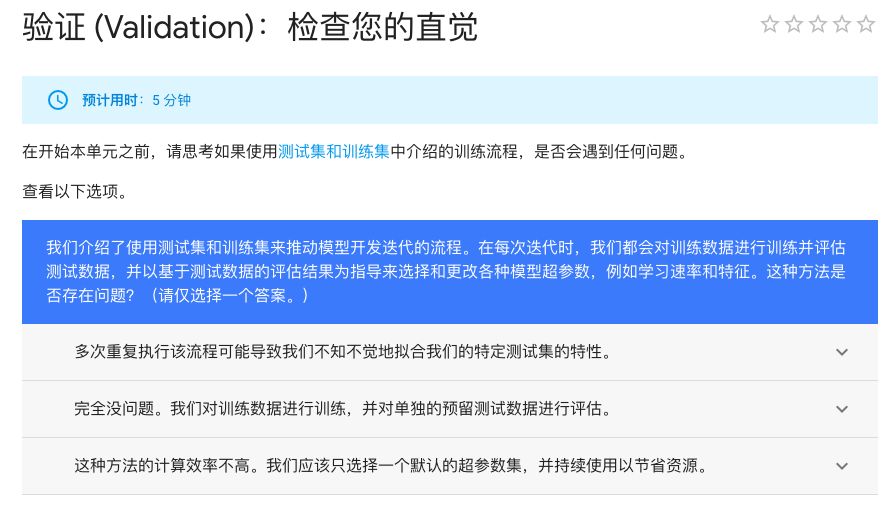Click the 查看以下选项 text
The width and height of the screenshot is (896, 509).
click(75, 190)
